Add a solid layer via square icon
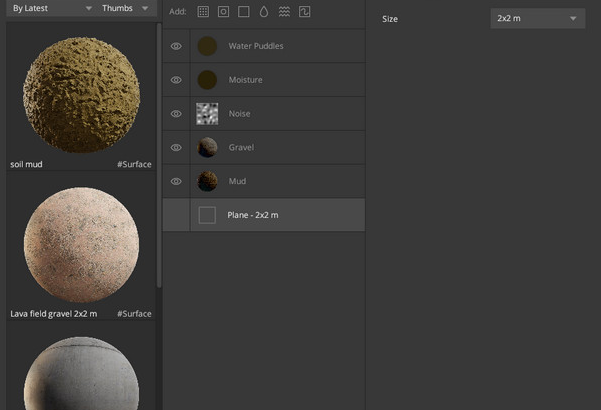601x410 pixels. pyautogui.click(x=244, y=11)
